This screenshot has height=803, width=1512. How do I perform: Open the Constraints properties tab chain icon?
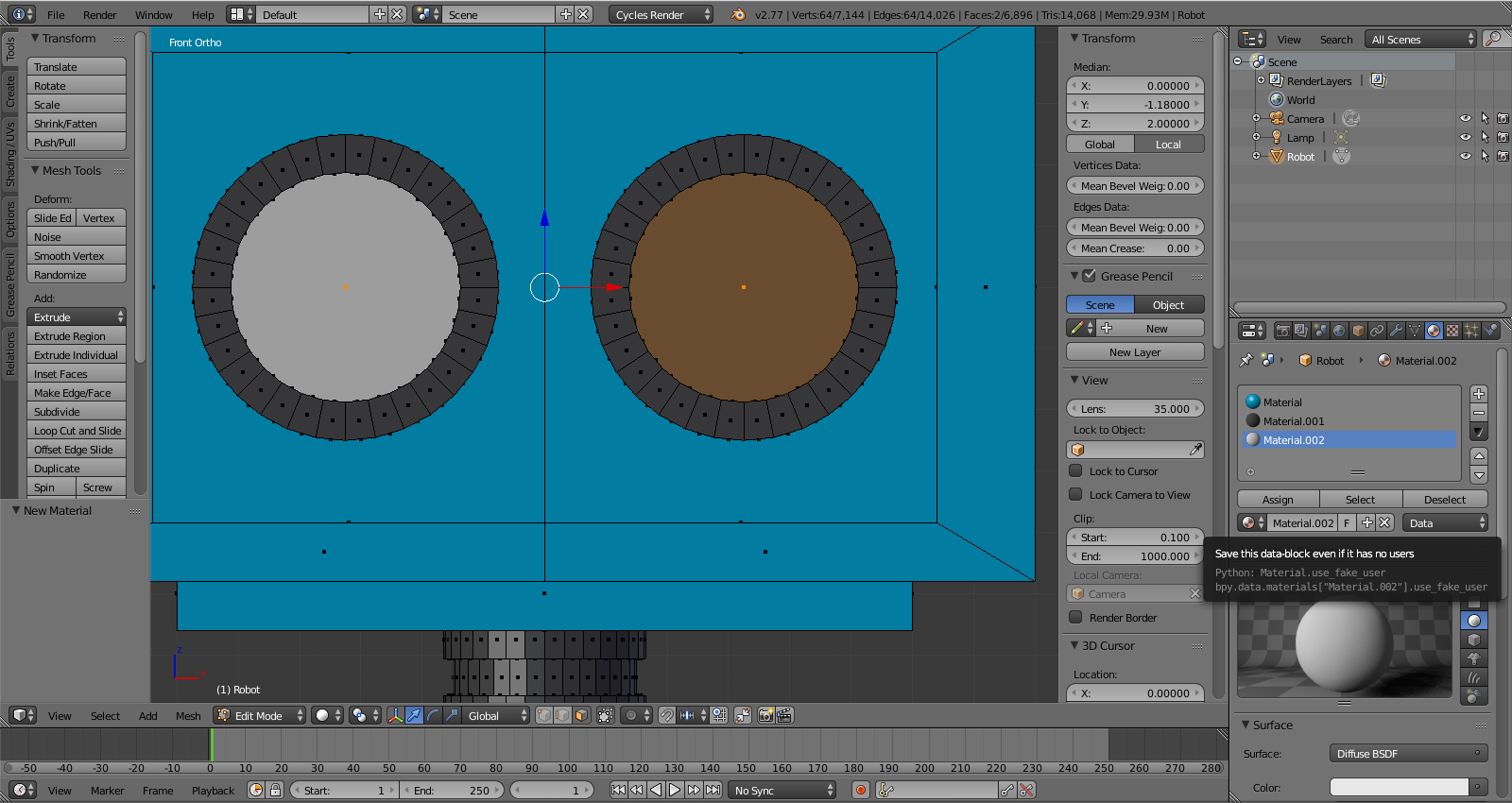click(1377, 331)
